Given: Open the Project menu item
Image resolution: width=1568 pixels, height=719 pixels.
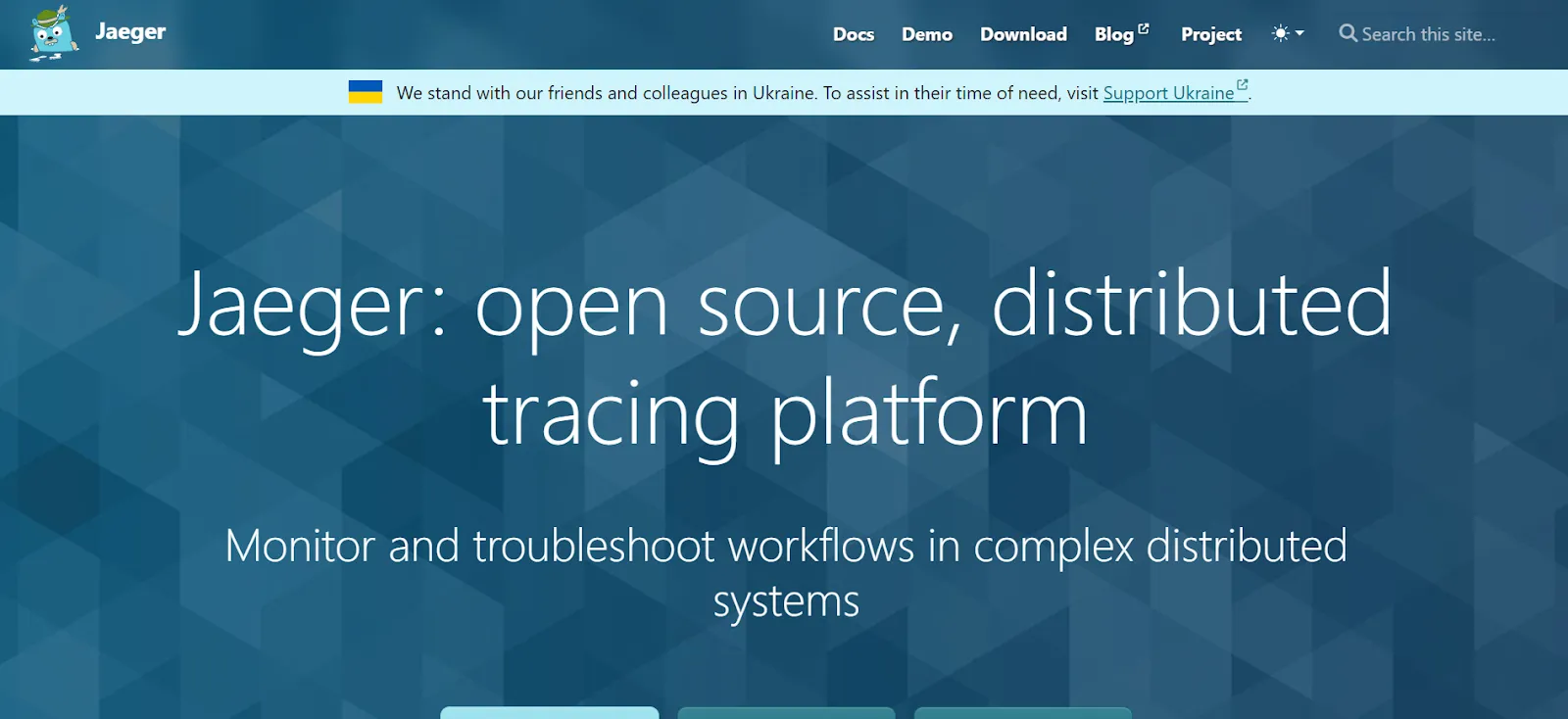Looking at the screenshot, I should coord(1211,34).
